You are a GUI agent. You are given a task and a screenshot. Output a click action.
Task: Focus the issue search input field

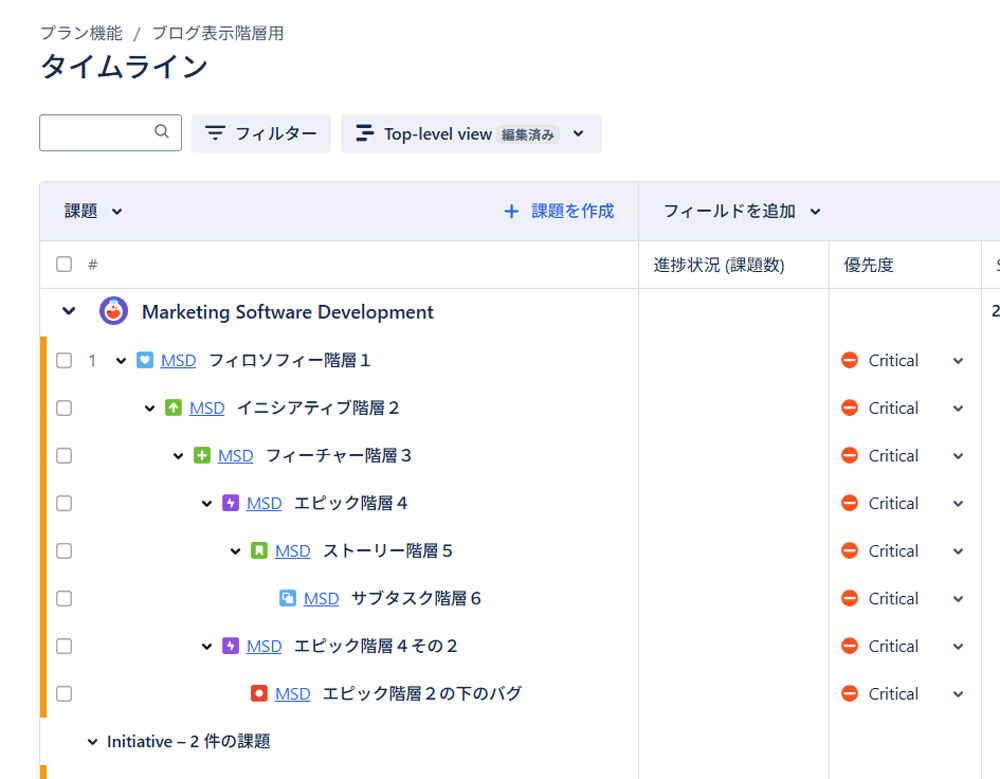coord(110,133)
